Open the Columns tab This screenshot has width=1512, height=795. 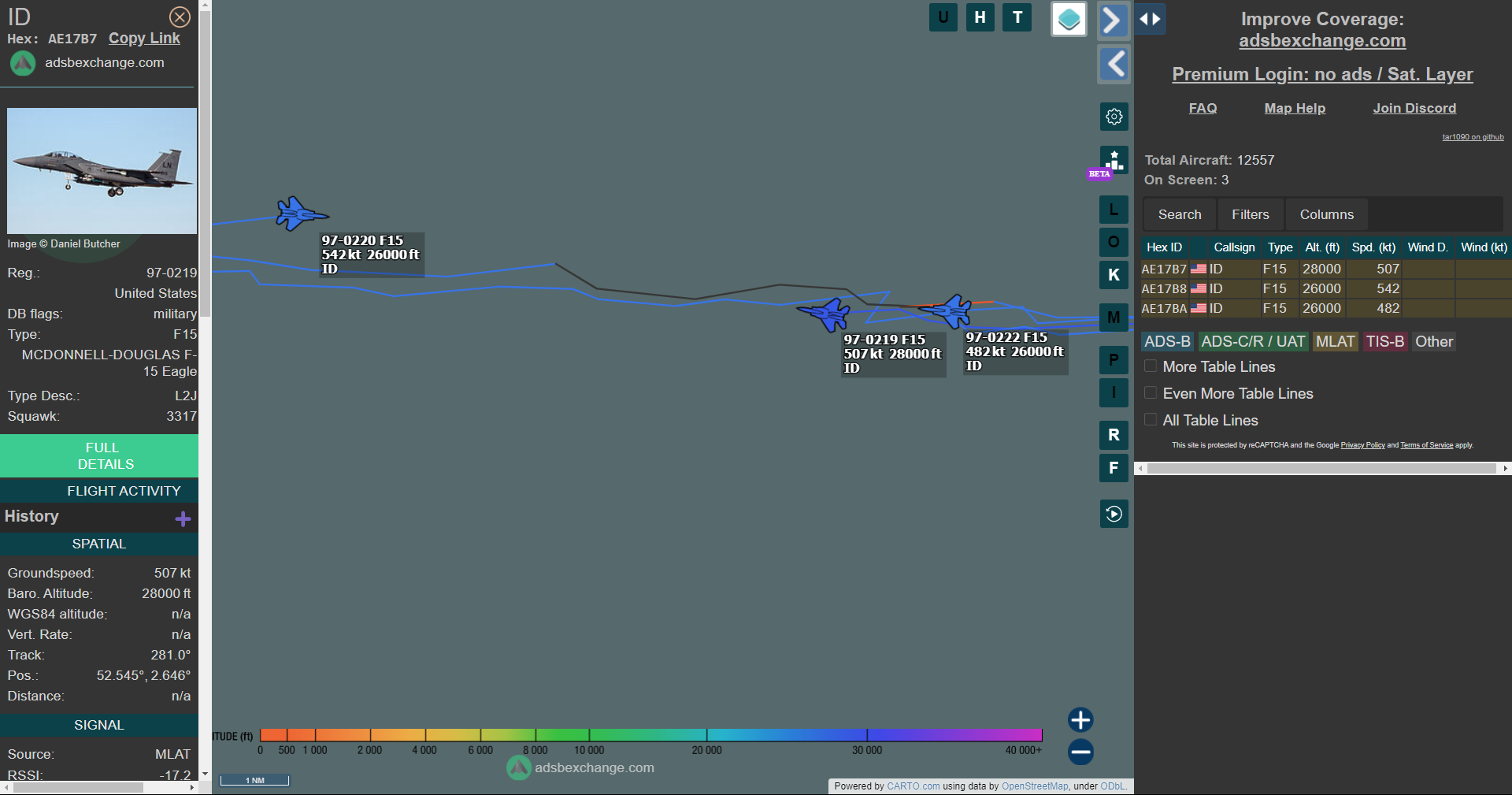[1327, 214]
